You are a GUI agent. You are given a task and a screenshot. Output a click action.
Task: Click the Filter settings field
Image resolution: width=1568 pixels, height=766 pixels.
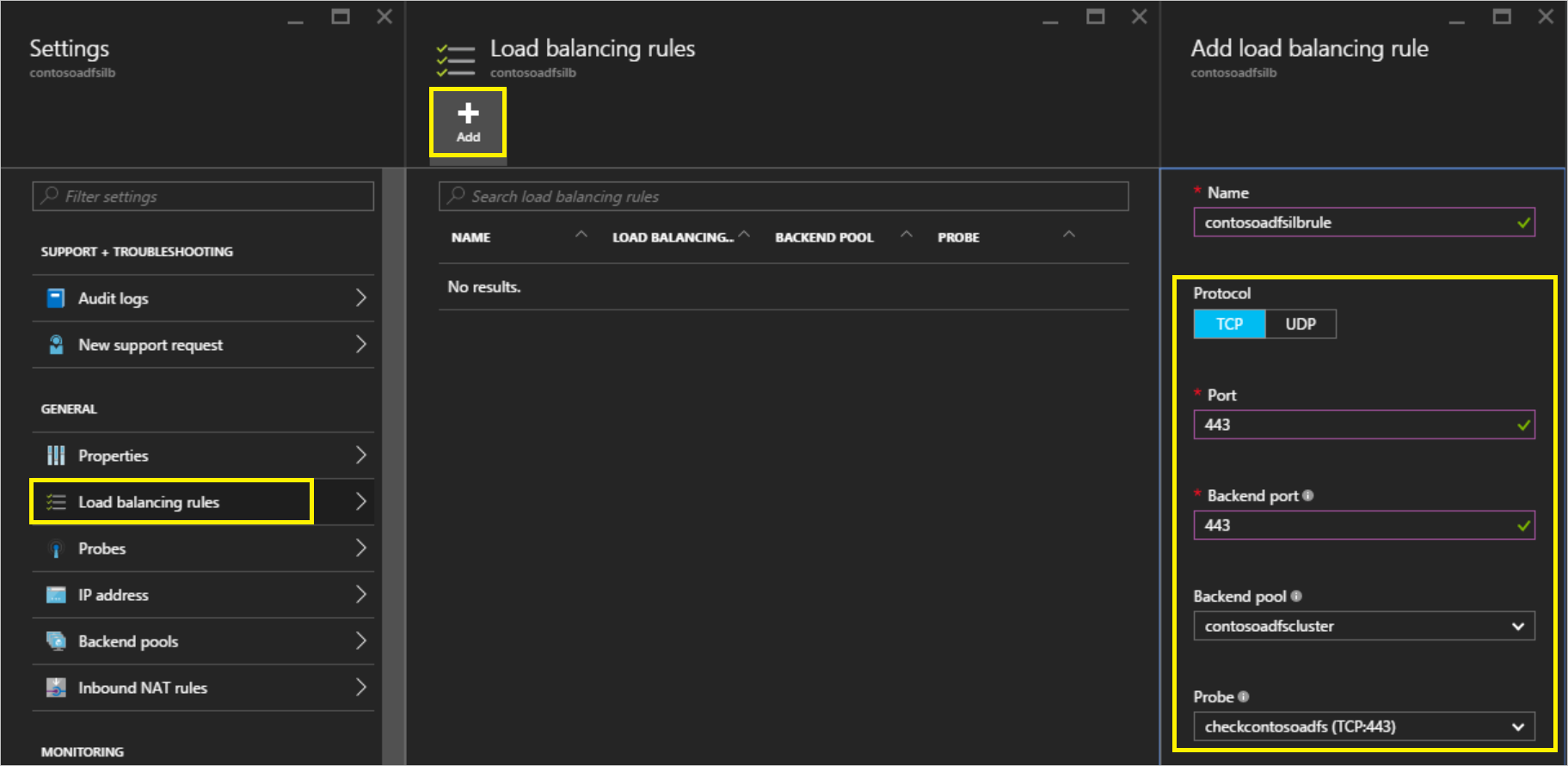203,196
